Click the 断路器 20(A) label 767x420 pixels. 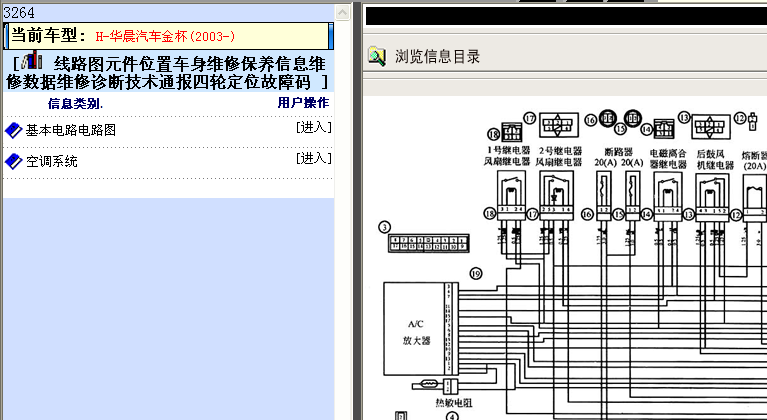[x=619, y=157]
